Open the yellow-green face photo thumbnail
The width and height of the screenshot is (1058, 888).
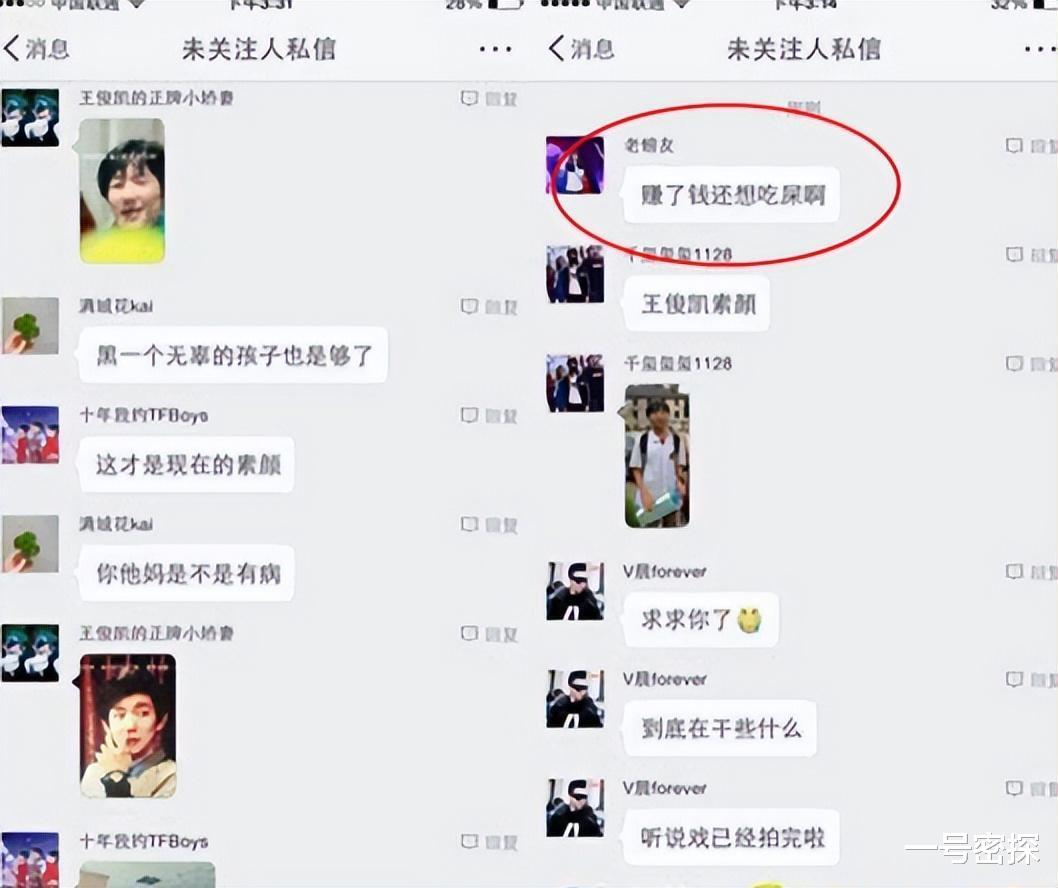click(122, 191)
